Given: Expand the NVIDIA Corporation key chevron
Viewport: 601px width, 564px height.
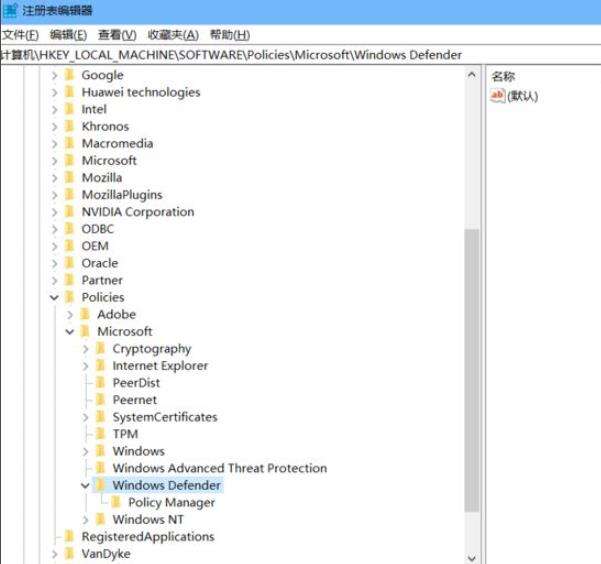Looking at the screenshot, I should (x=54, y=212).
